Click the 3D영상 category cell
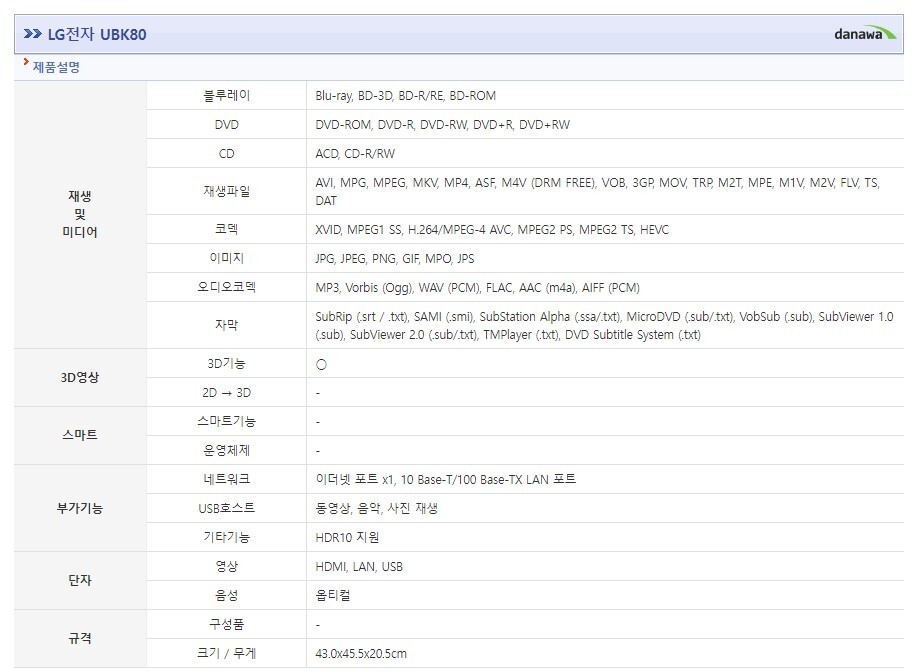918x672 pixels. point(80,378)
